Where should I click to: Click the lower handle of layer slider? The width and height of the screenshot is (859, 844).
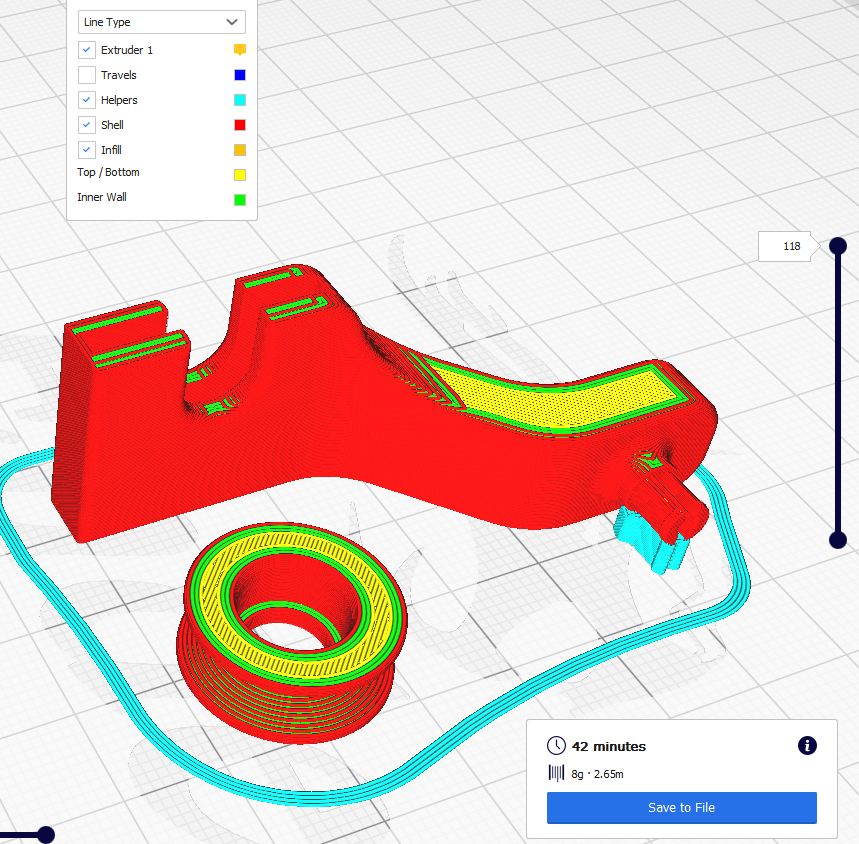[x=838, y=540]
